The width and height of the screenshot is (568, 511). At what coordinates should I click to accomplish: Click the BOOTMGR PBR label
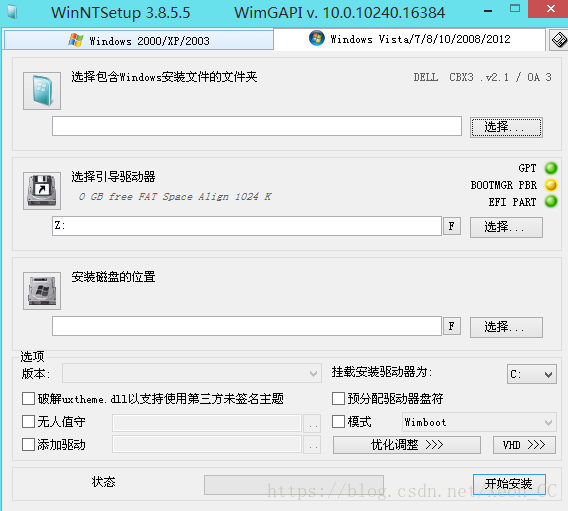coord(504,185)
